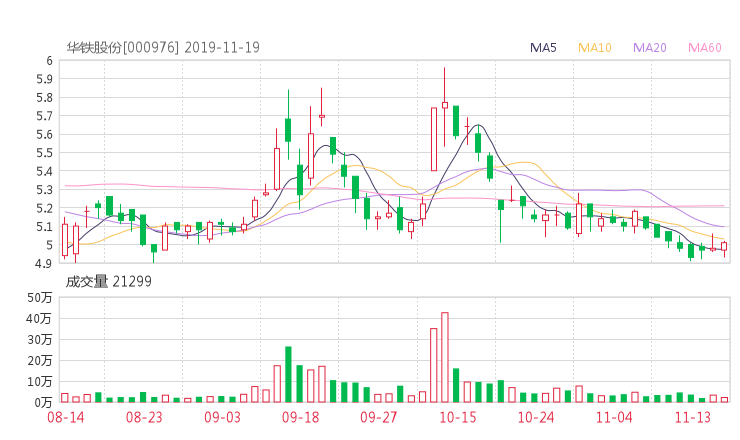Click the tallest volume bar above 40万
Viewport: 740px width, 440px height.
coord(445,357)
